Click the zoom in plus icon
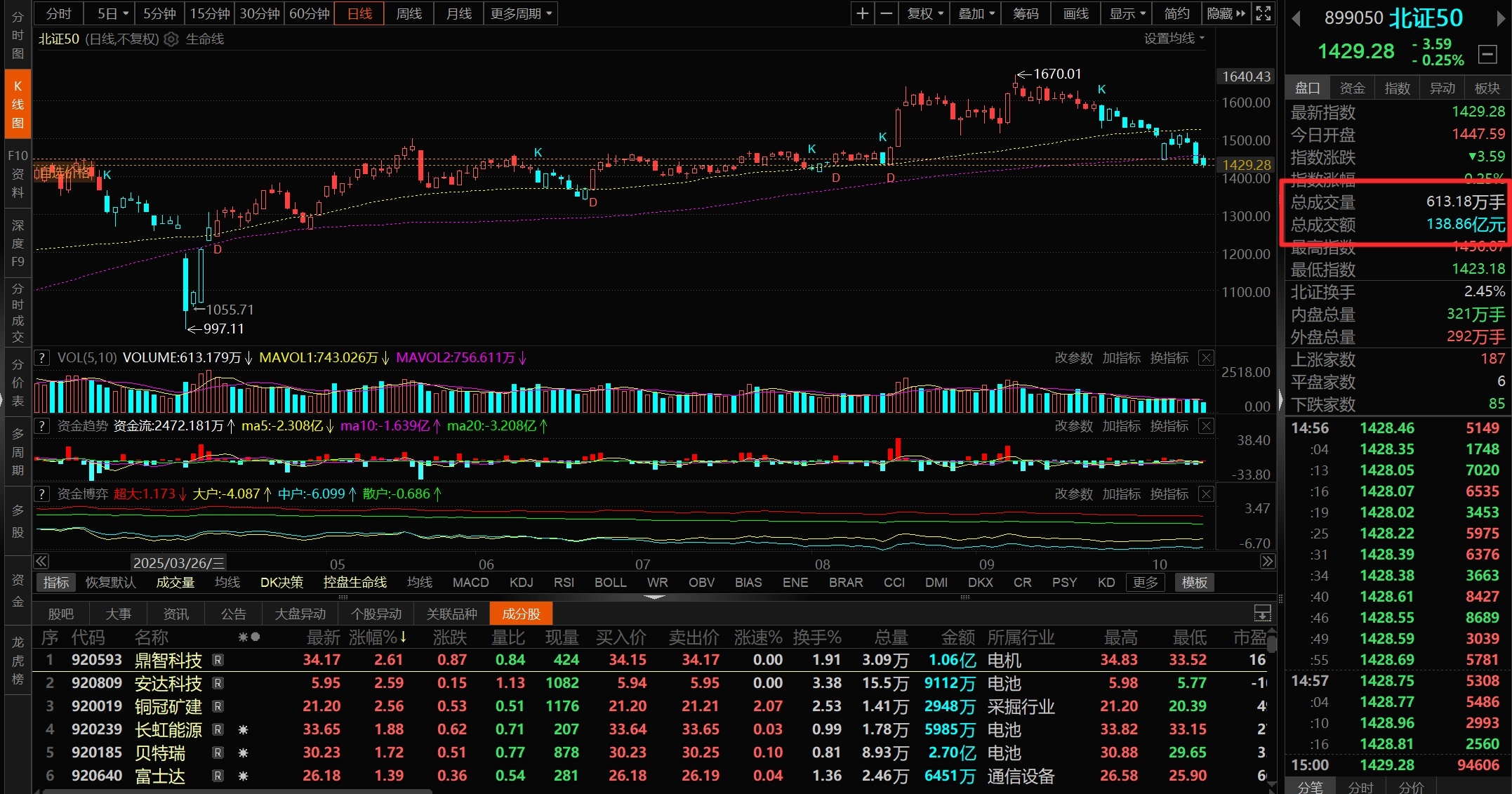1512x794 pixels. pyautogui.click(x=862, y=13)
